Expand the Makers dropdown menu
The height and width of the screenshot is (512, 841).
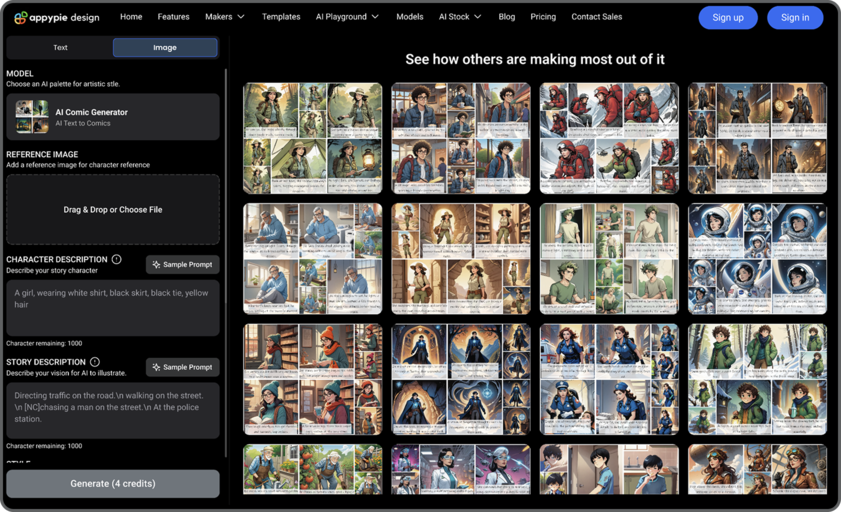click(224, 17)
